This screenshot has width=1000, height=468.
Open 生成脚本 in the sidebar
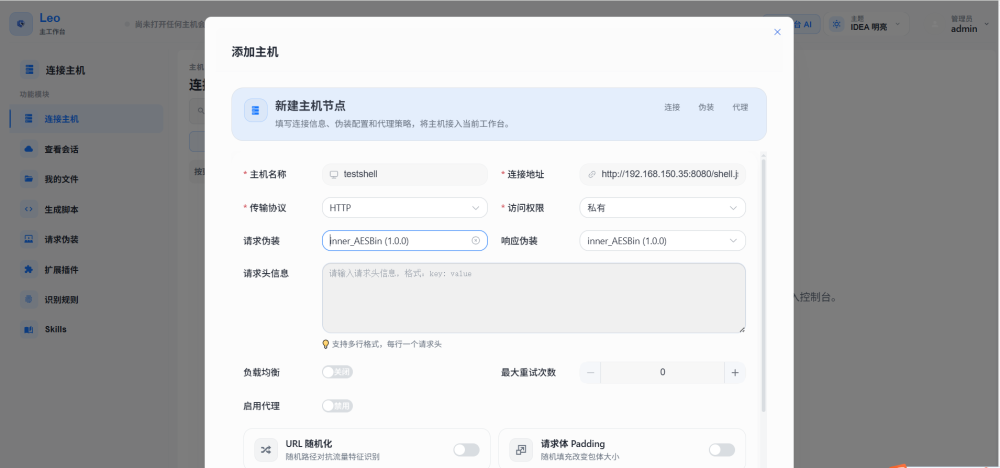86,209
